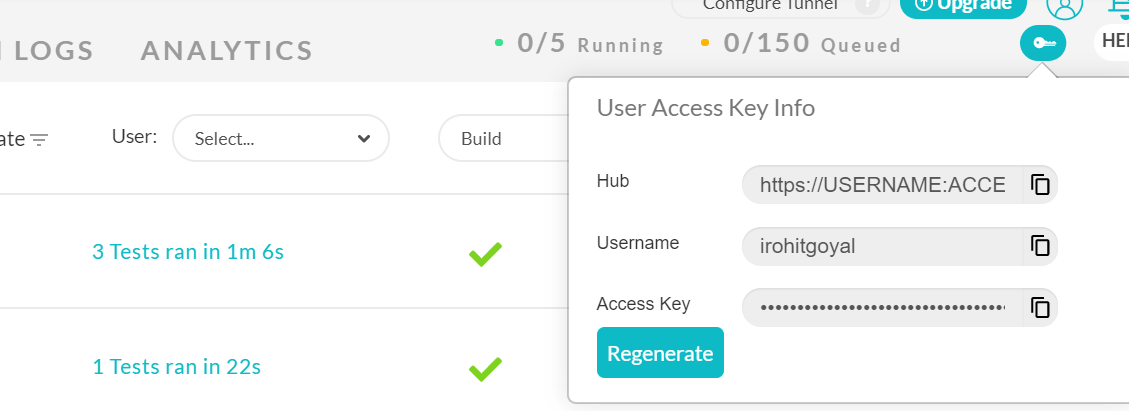The image size is (1129, 411).
Task: Open the '1 Tests ran in 22s' link
Action: pyautogui.click(x=176, y=367)
